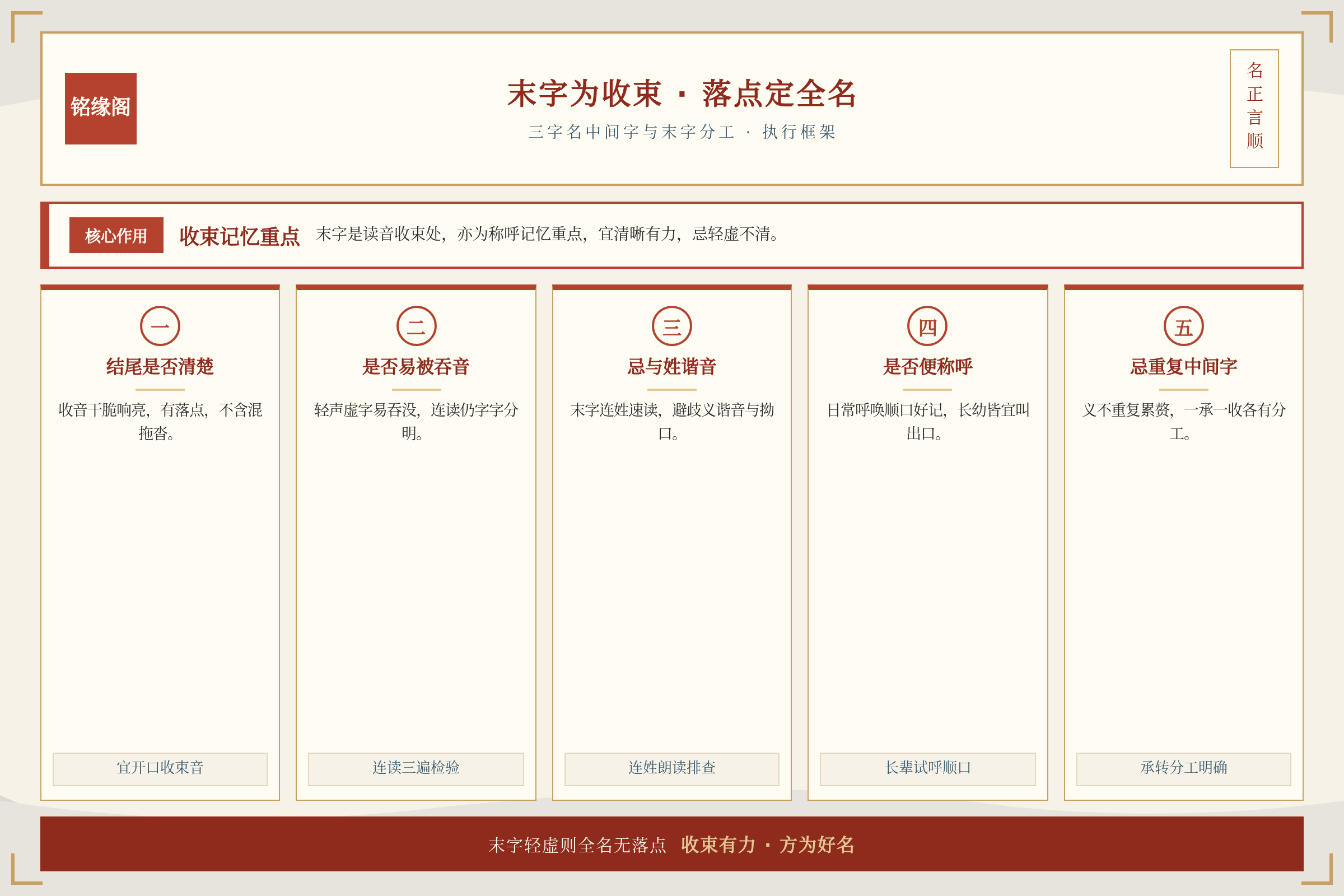Screen dimensions: 1344x896
Task: Click the card heading 结尾是否清楚
Action: pyautogui.click(x=160, y=367)
